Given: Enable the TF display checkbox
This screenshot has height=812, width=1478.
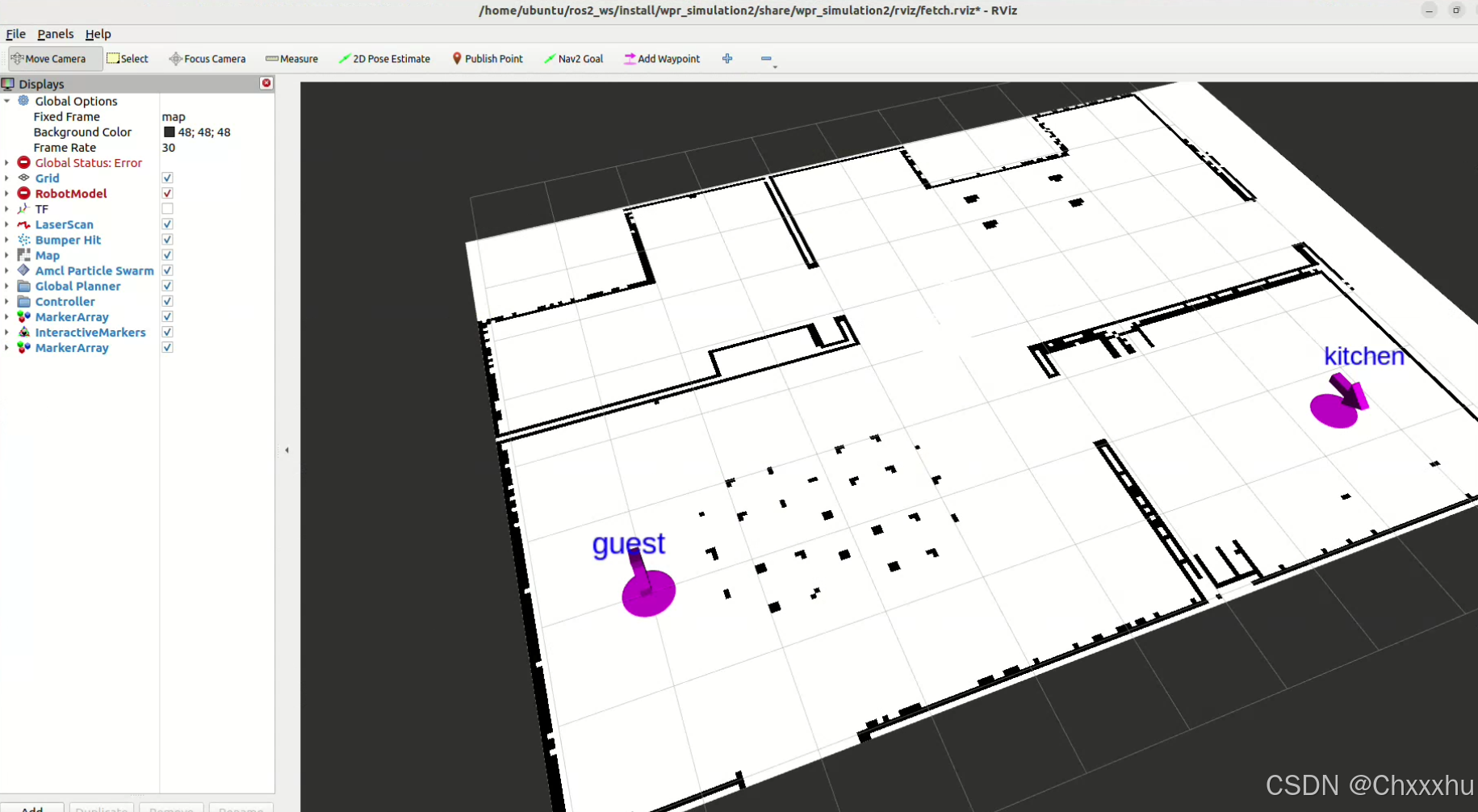Looking at the screenshot, I should click(x=167, y=208).
